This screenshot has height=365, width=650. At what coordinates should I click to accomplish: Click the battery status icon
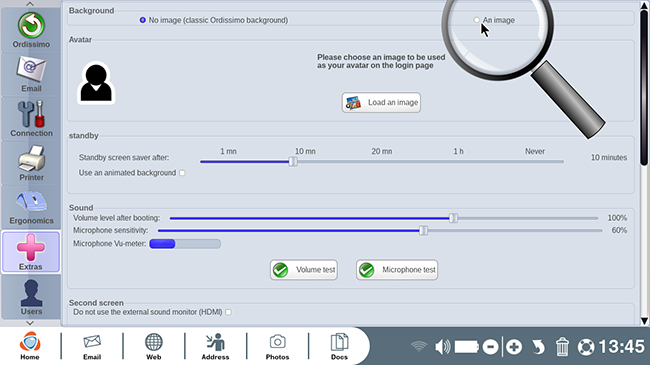click(x=467, y=347)
